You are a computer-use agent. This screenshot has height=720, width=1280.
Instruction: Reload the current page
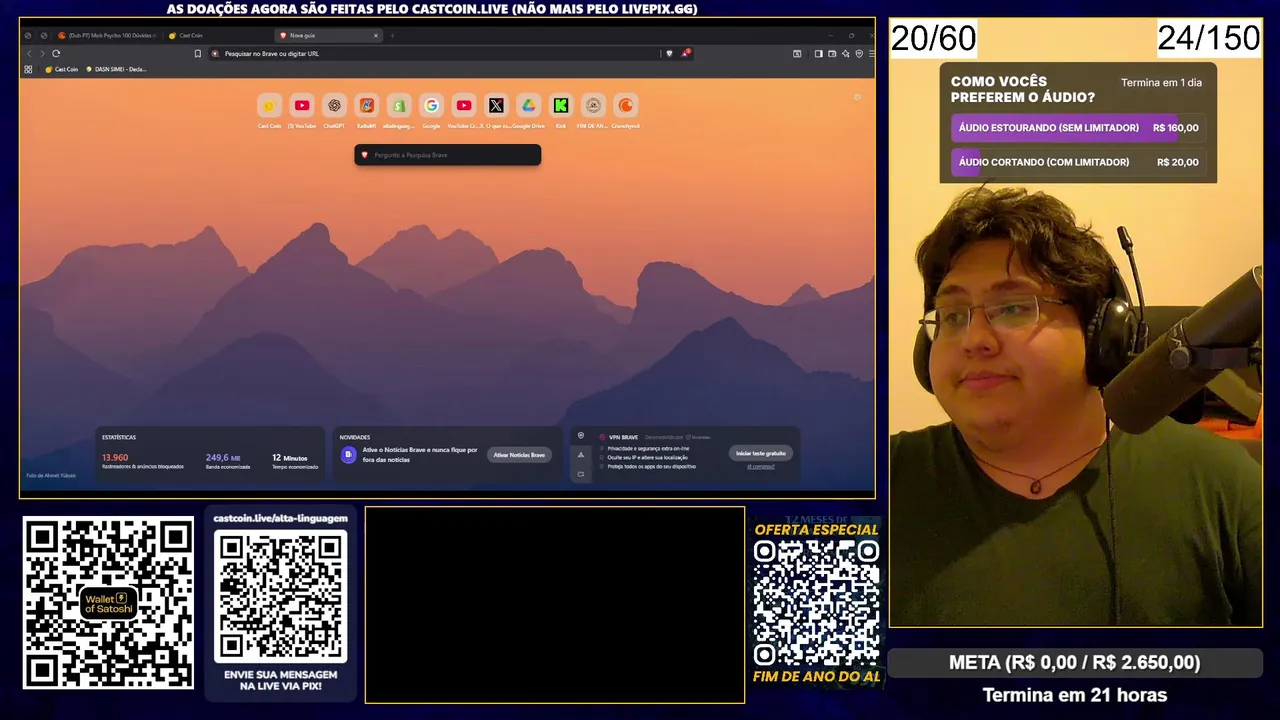(x=56, y=53)
